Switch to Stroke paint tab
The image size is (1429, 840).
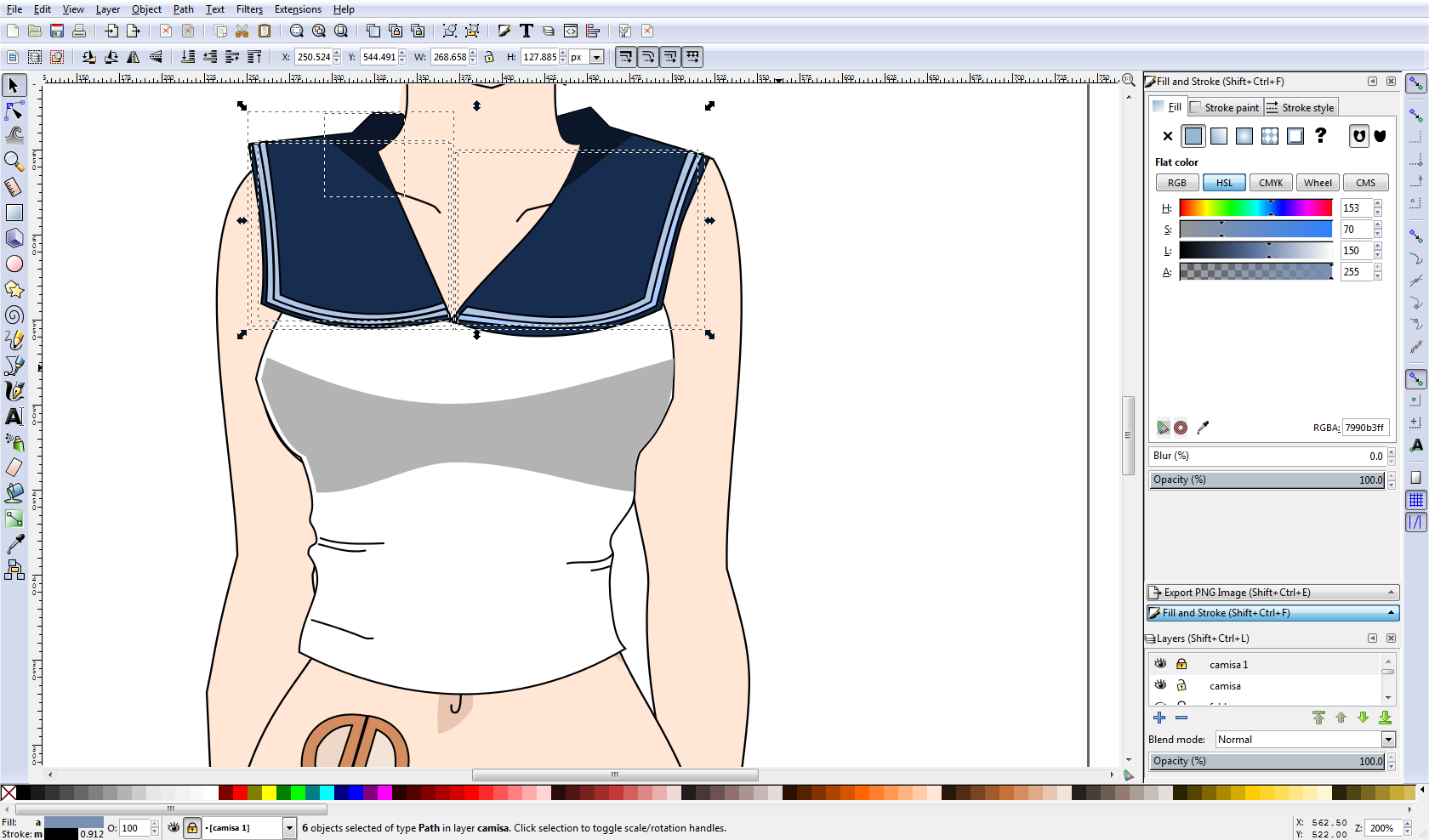pos(1224,107)
